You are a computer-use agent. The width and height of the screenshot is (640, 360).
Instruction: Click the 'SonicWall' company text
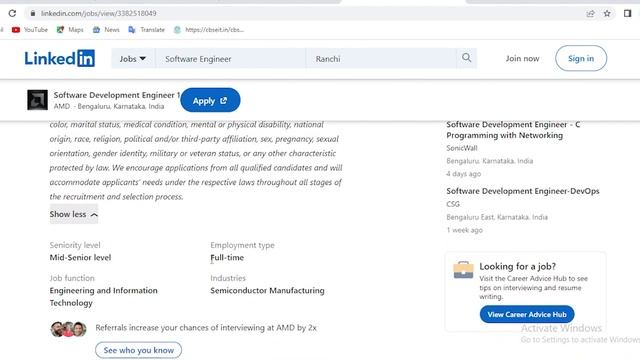click(x=462, y=148)
